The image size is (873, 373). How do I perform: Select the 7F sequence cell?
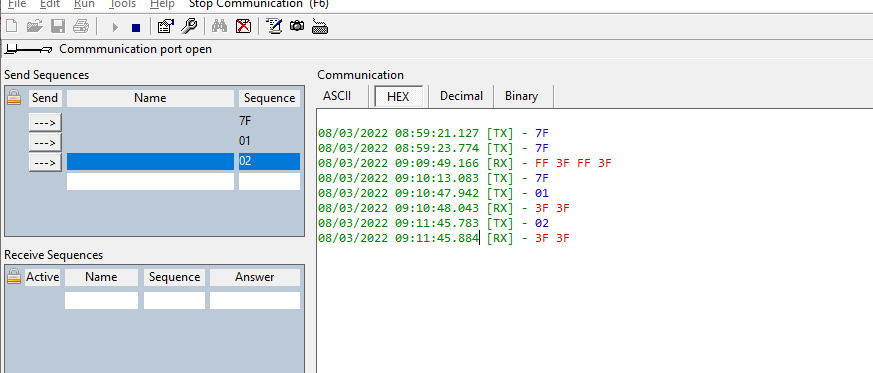[x=269, y=121]
